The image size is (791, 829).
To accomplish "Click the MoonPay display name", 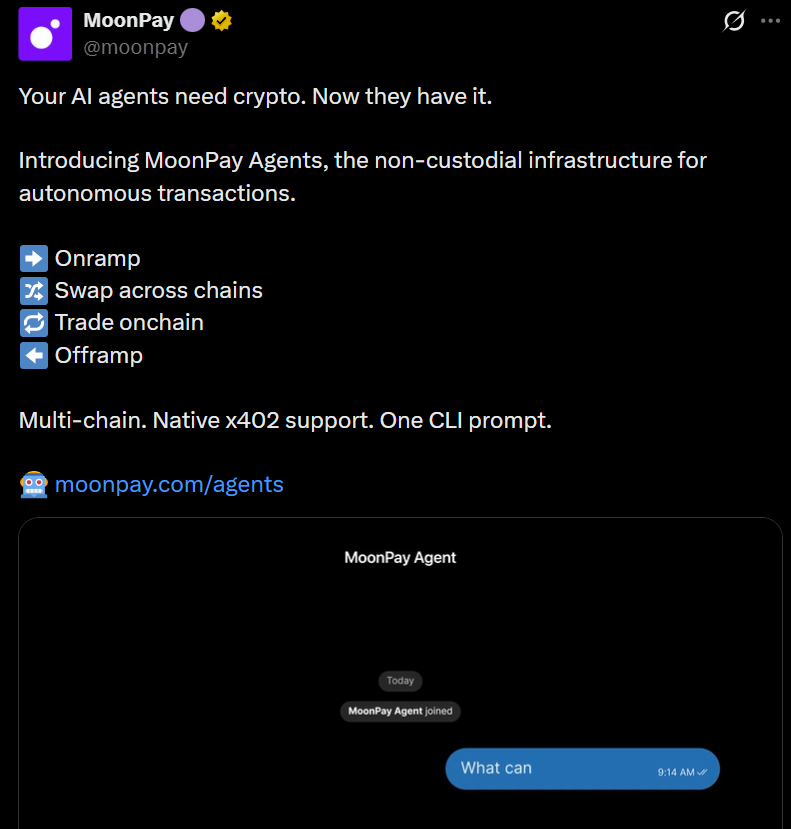I will coord(129,19).
